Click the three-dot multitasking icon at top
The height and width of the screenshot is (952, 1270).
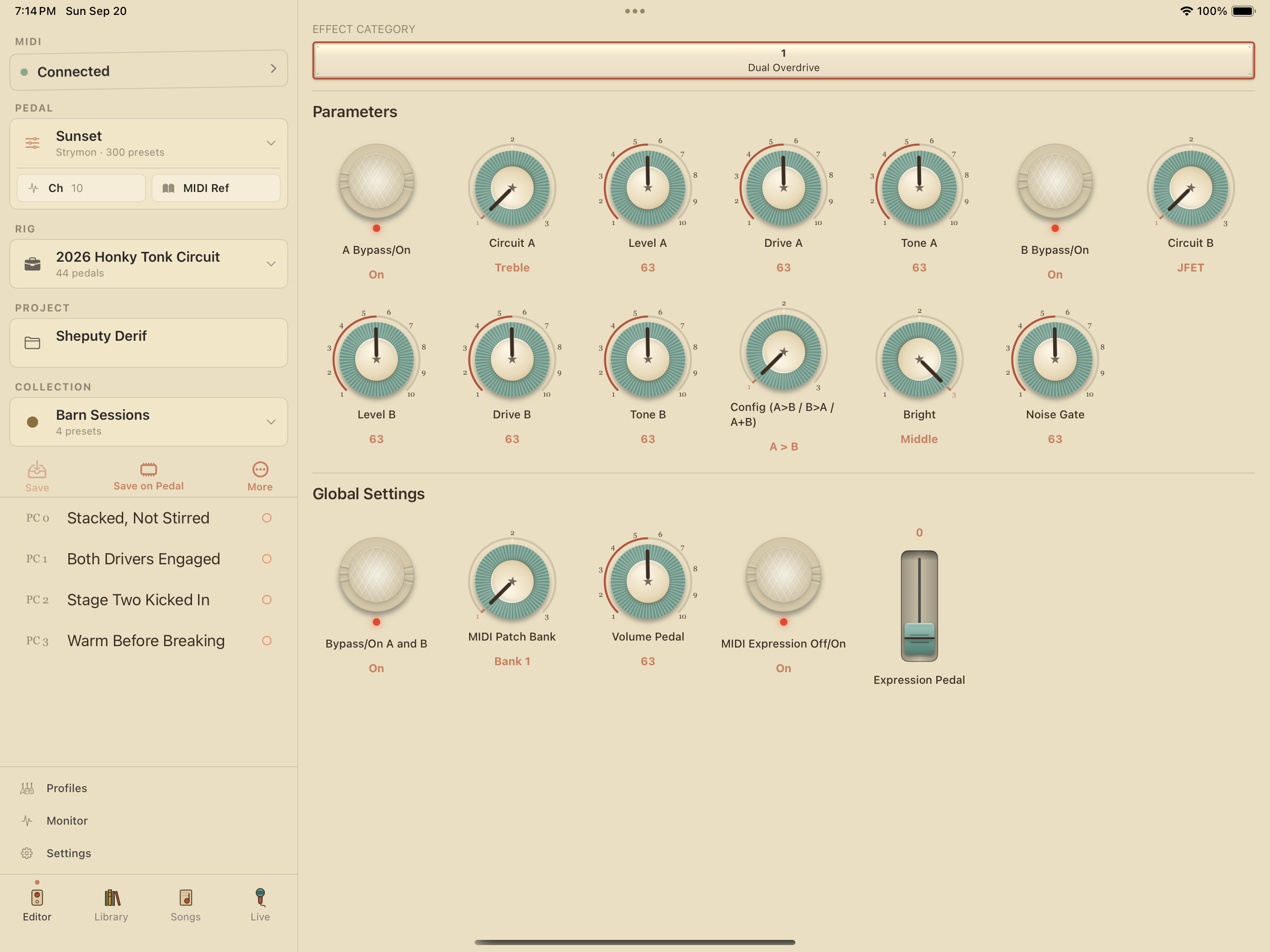pyautogui.click(x=635, y=11)
